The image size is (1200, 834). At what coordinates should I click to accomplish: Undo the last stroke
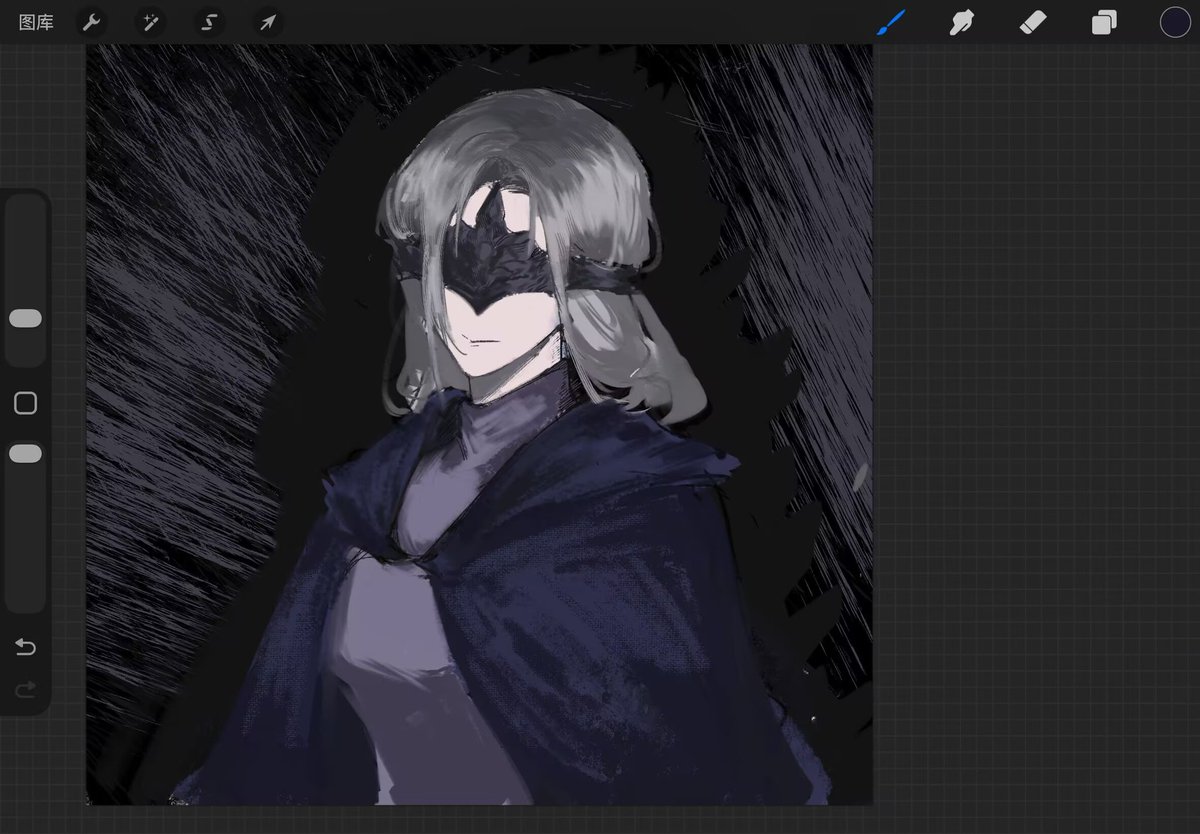tap(25, 648)
